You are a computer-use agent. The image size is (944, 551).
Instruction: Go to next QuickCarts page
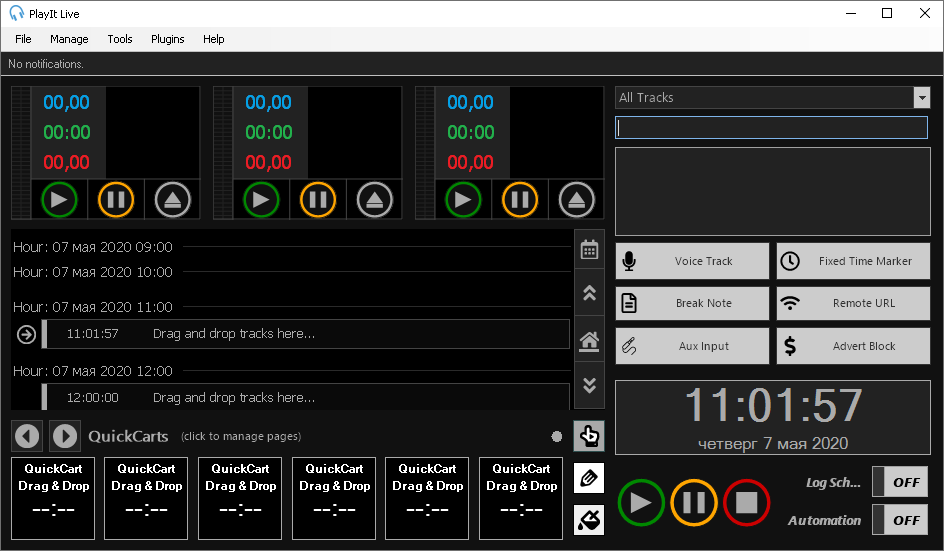click(65, 436)
